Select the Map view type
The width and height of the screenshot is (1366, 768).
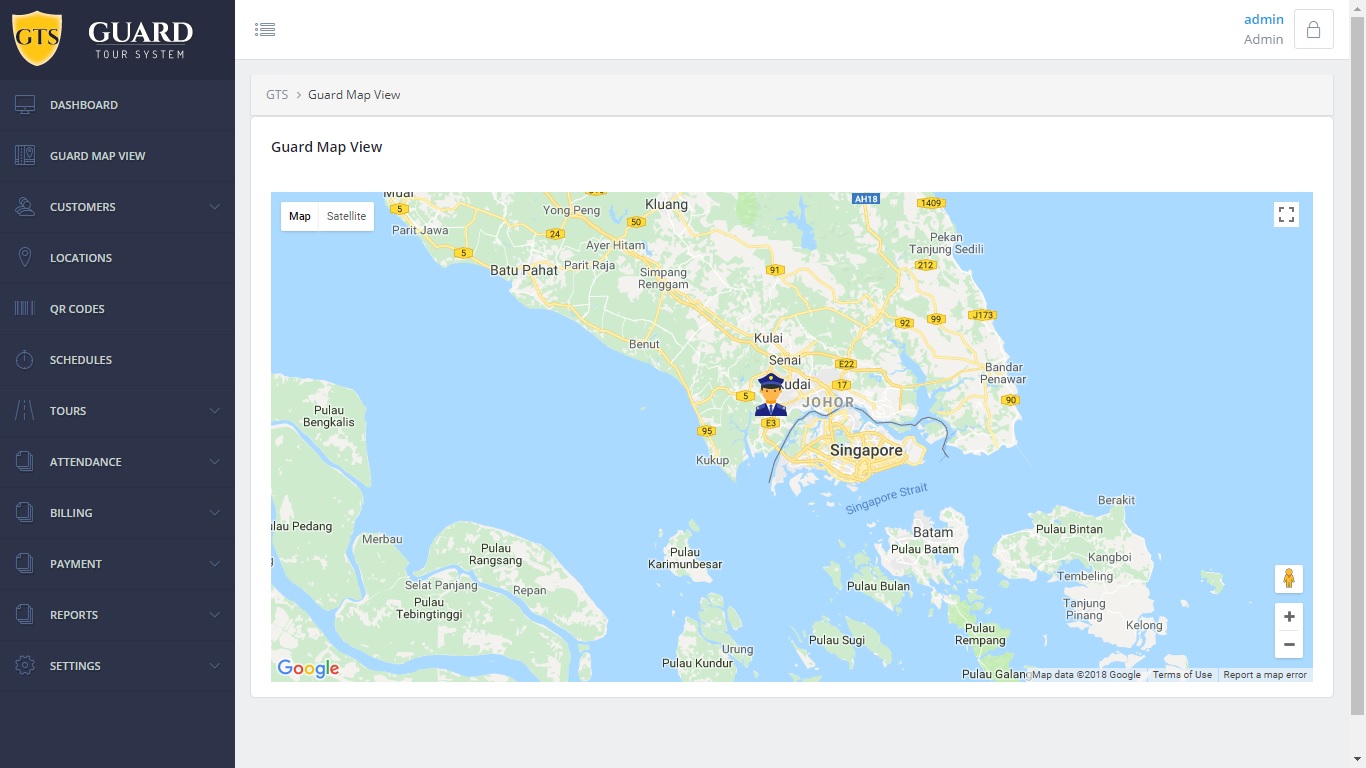tap(300, 216)
